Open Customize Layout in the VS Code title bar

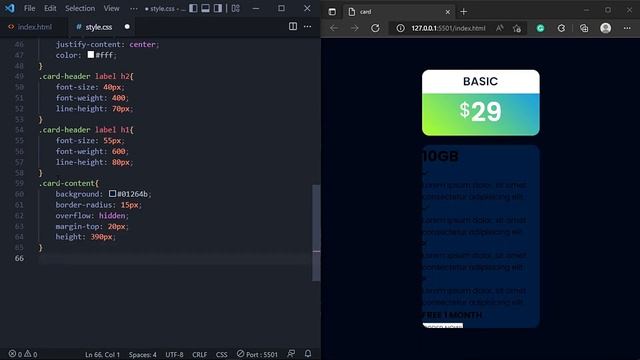pyautogui.click(x=236, y=8)
